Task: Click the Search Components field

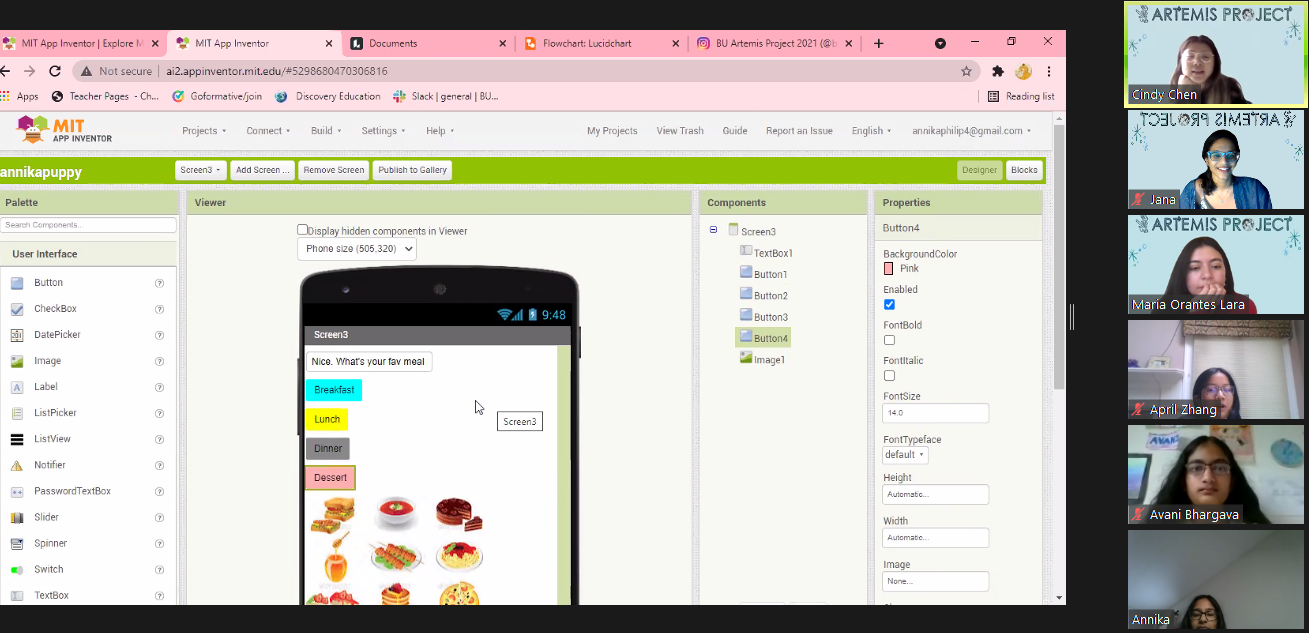Action: click(89, 225)
